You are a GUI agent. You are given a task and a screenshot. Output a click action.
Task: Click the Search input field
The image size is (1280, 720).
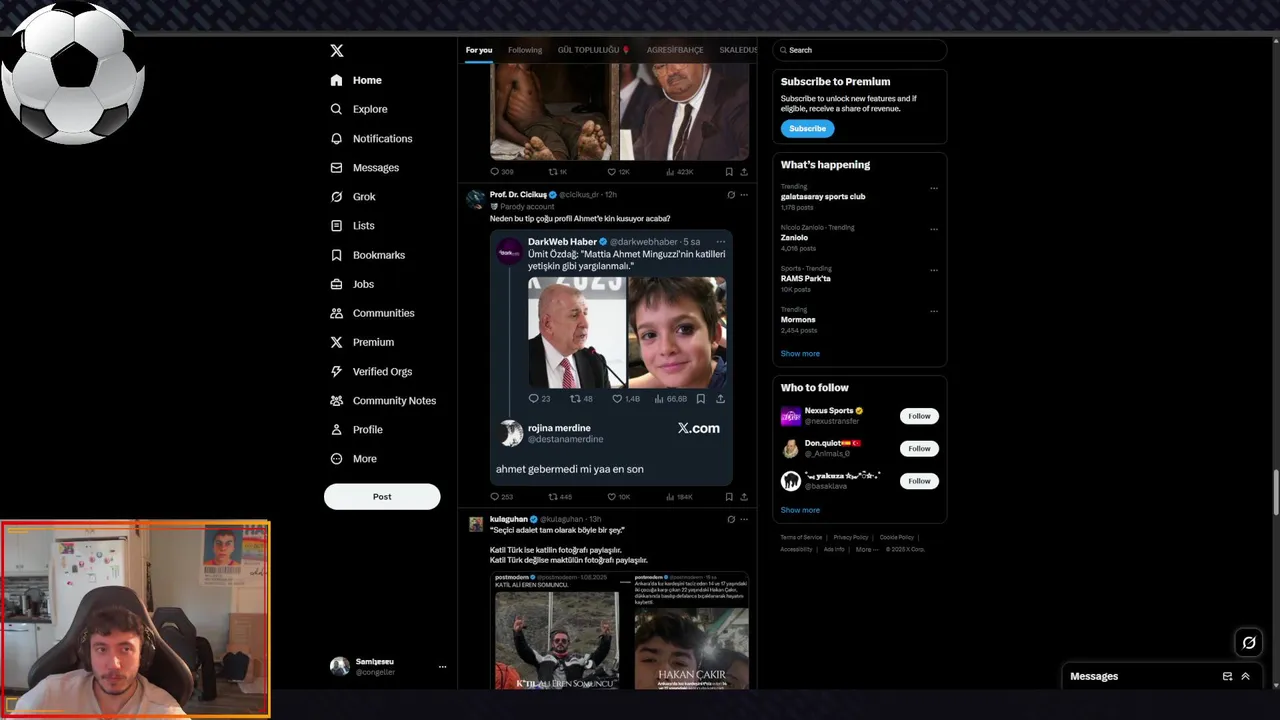click(x=859, y=50)
